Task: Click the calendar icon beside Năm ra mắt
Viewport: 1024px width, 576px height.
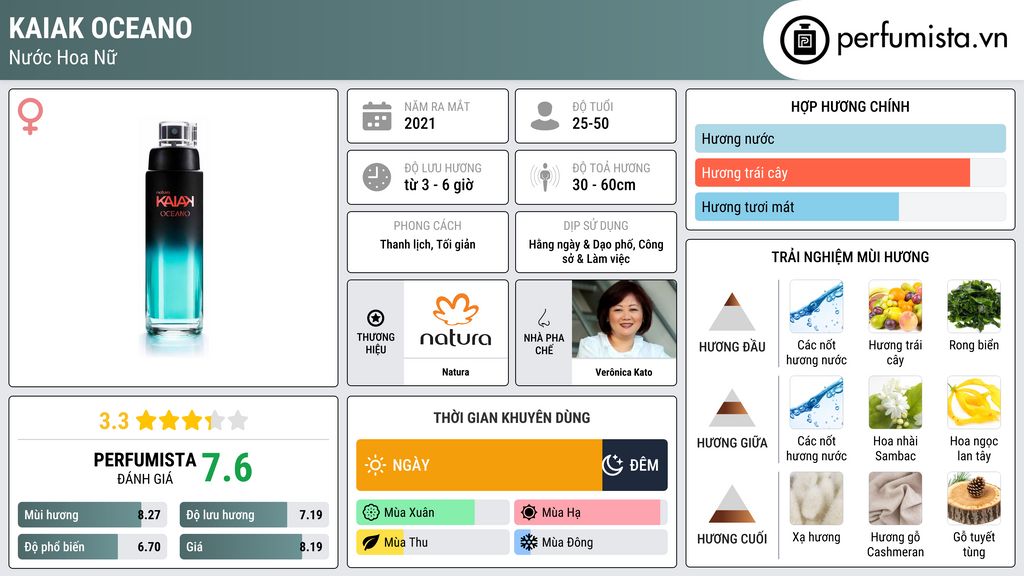Action: click(377, 116)
